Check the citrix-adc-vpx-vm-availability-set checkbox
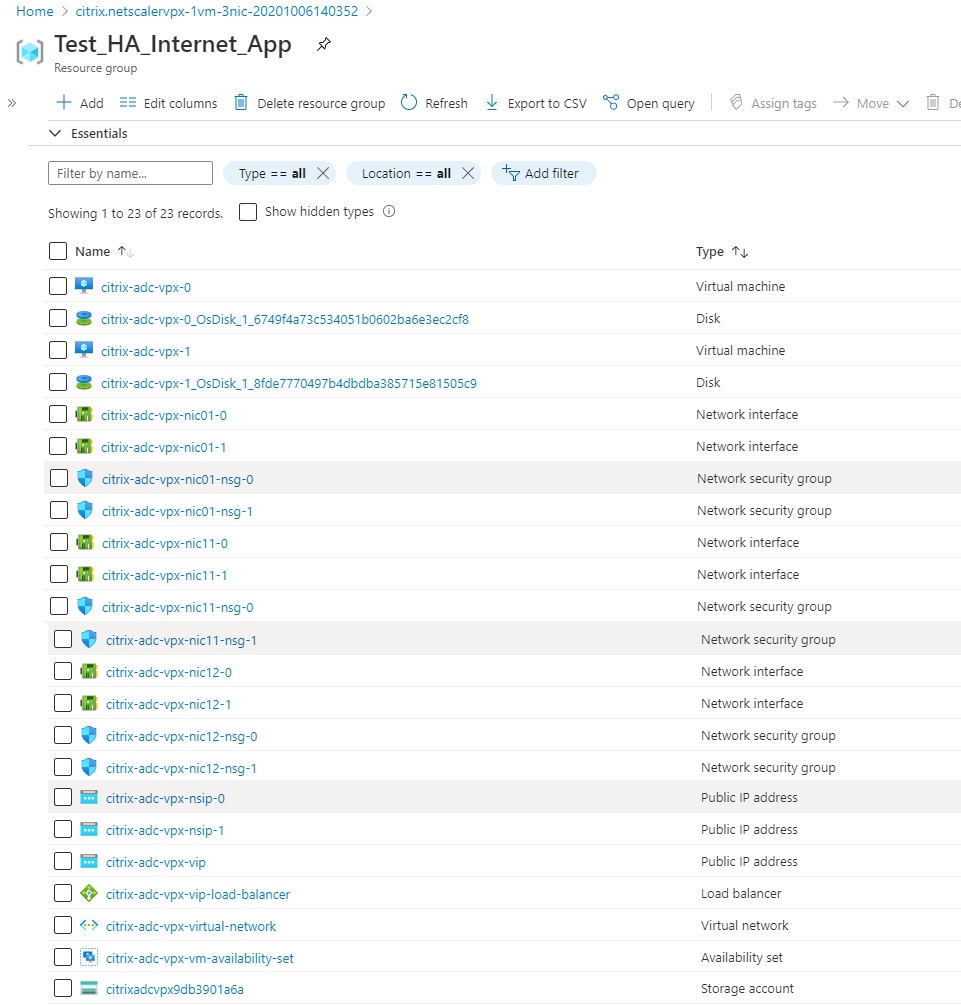 63,957
